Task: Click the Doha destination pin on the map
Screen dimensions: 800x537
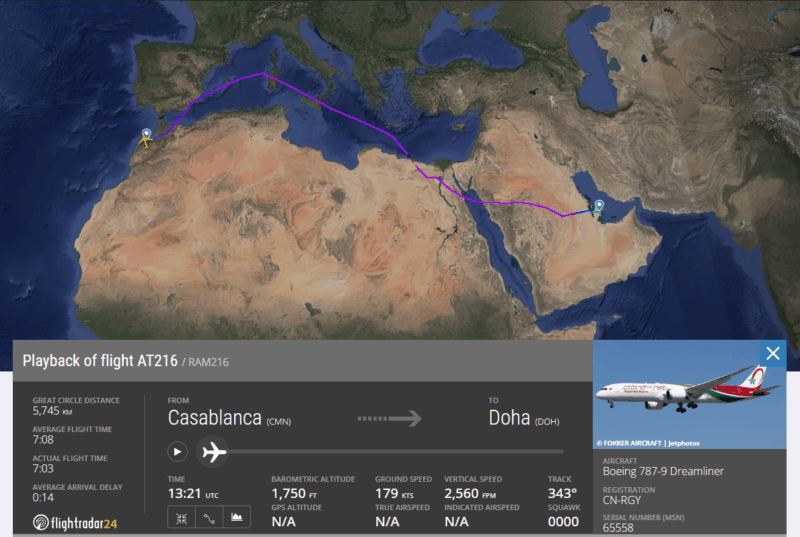Action: tap(599, 207)
